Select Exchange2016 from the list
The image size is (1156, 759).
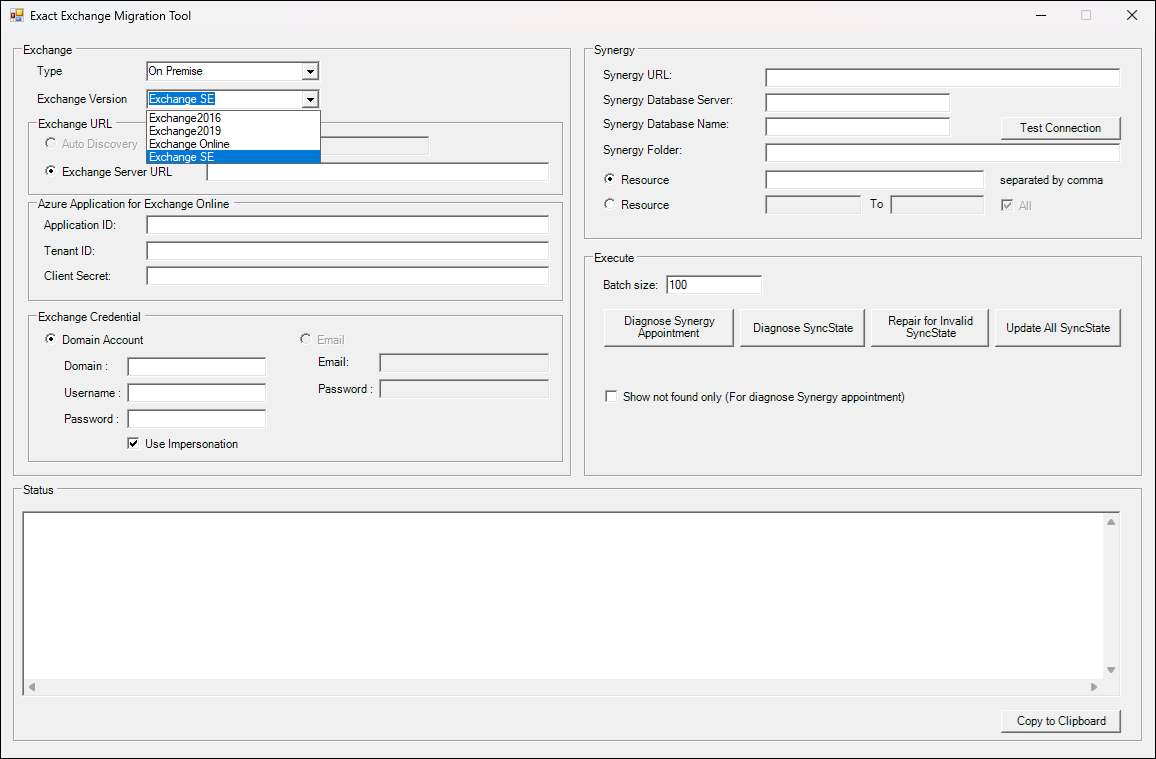pyautogui.click(x=185, y=118)
